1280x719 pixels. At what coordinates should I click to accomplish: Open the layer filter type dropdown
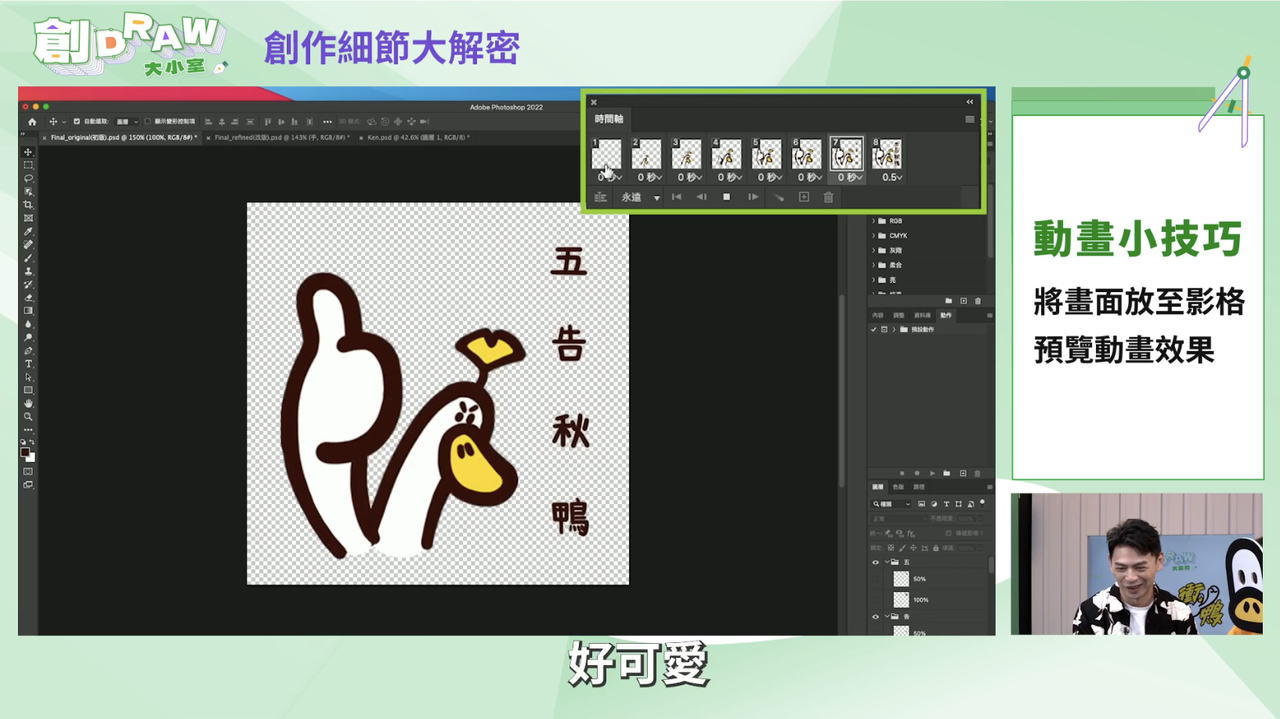point(890,504)
